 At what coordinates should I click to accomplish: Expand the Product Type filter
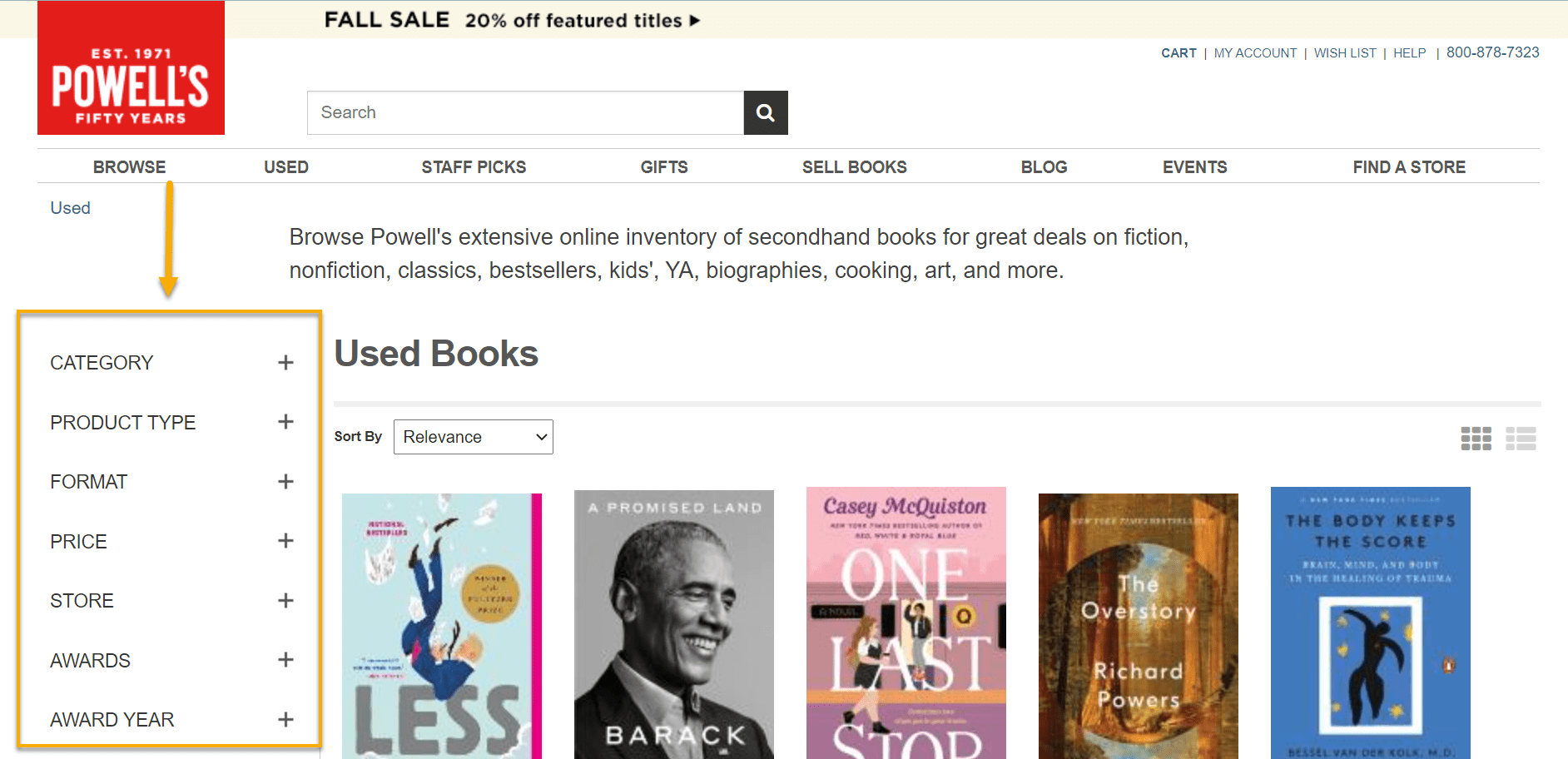[285, 422]
